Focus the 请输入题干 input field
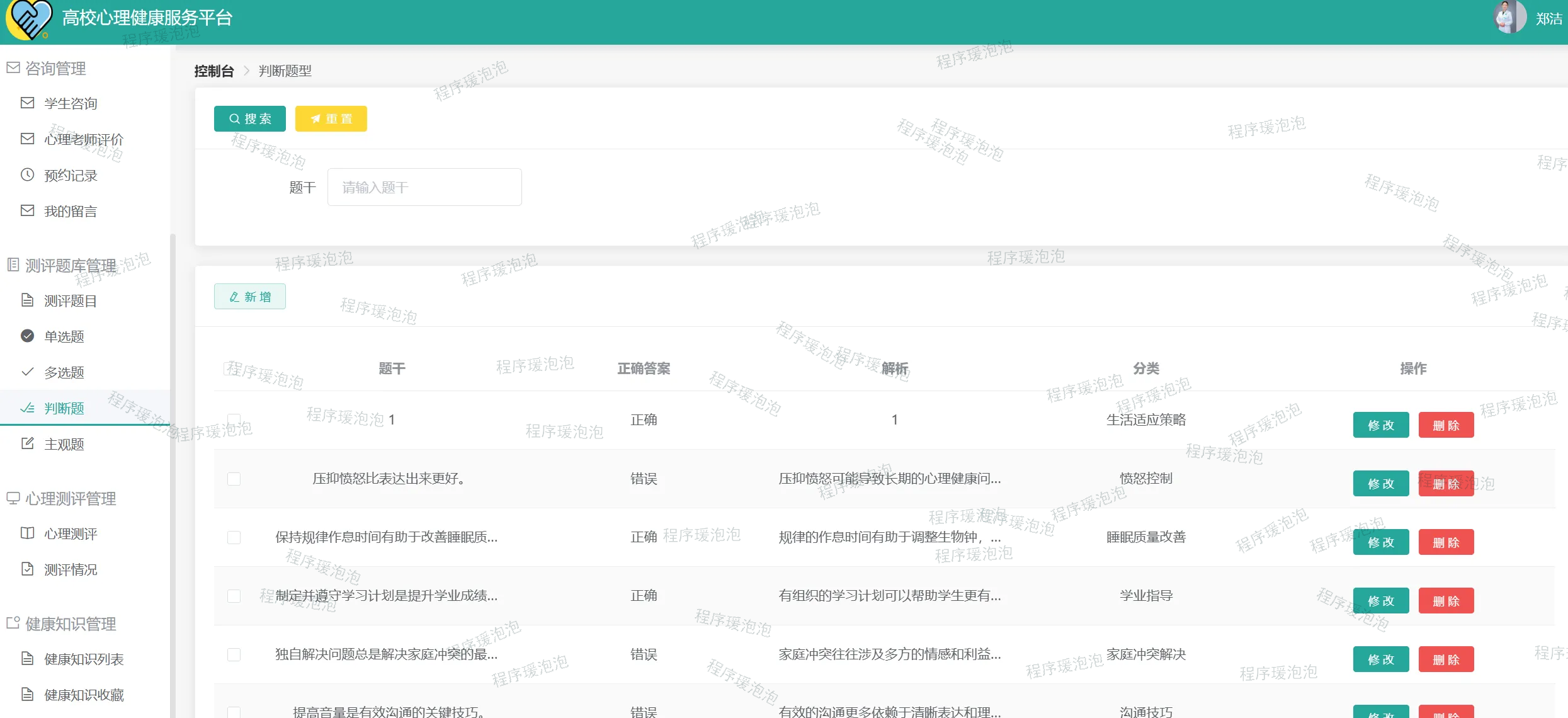The image size is (1568, 718). pyautogui.click(x=424, y=187)
